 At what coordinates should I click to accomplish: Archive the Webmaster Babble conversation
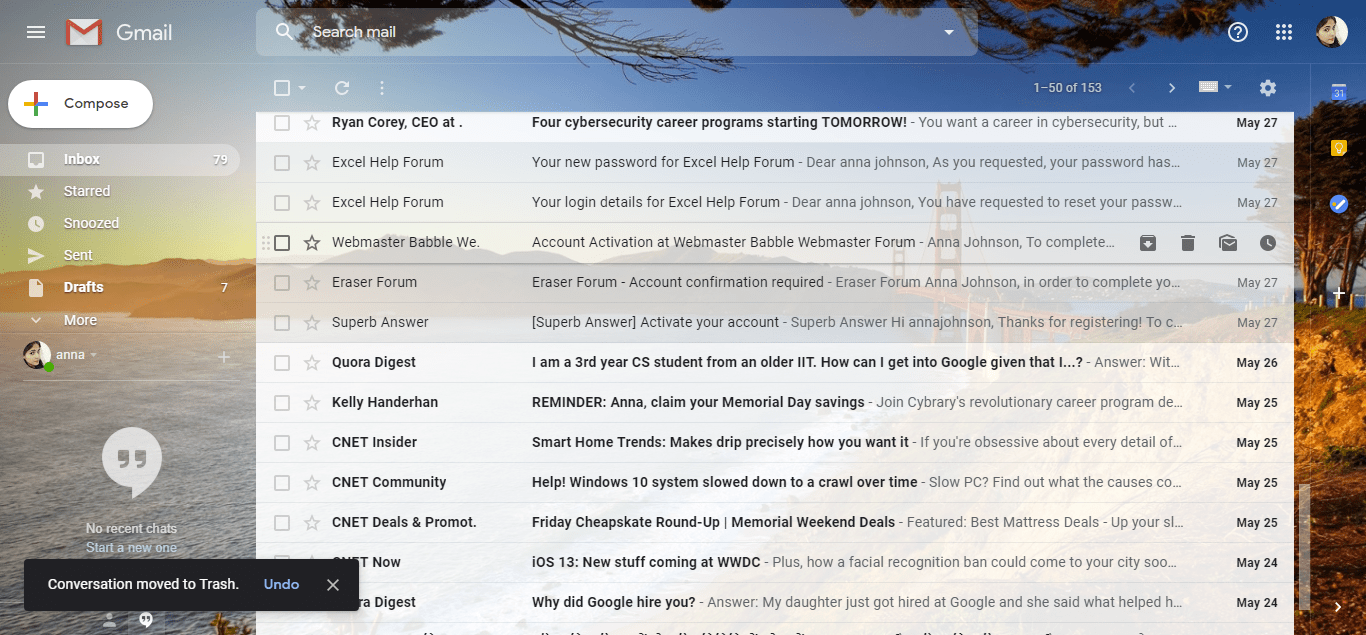point(1147,242)
